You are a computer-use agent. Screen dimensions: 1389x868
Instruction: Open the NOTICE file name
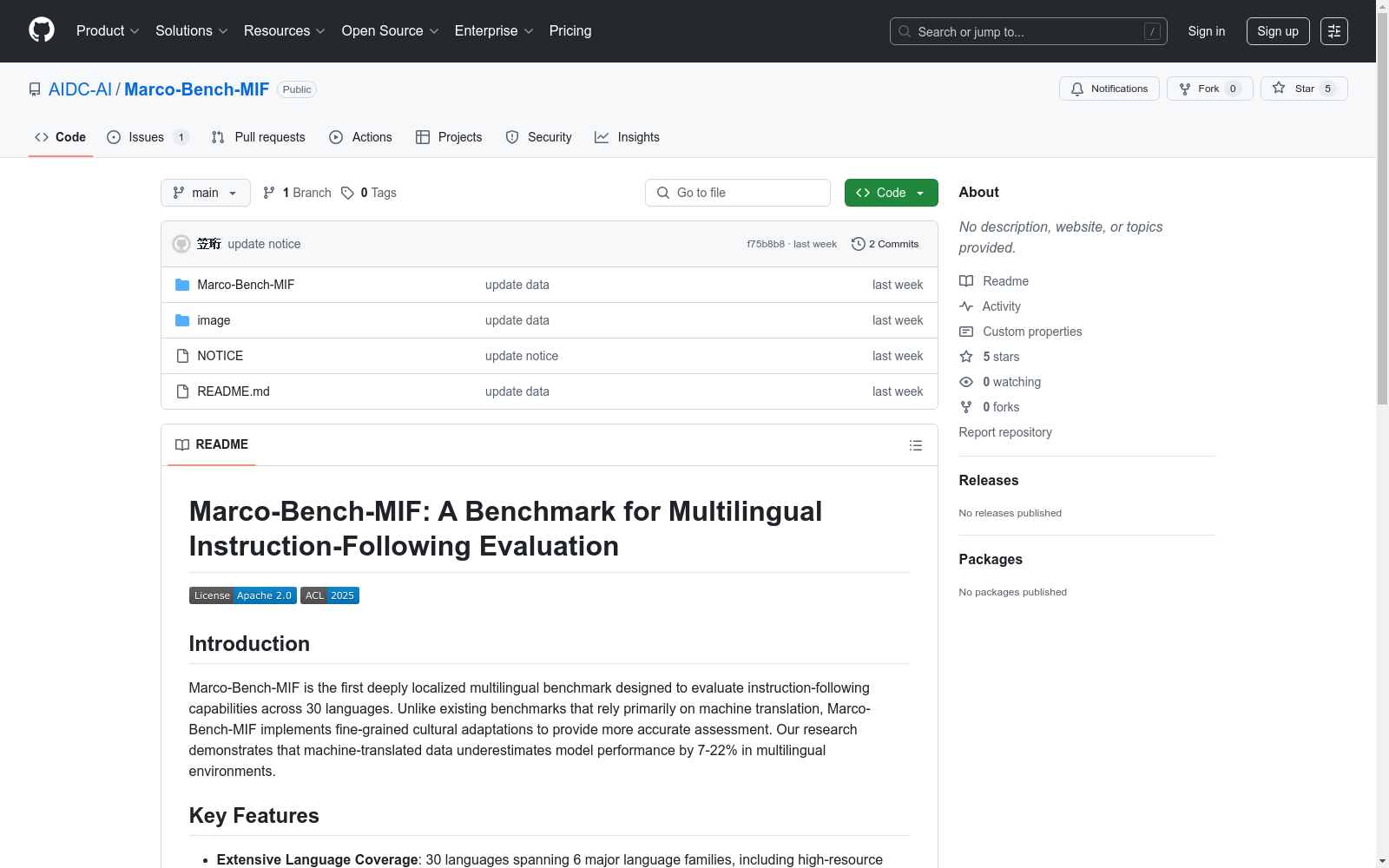[x=221, y=356]
